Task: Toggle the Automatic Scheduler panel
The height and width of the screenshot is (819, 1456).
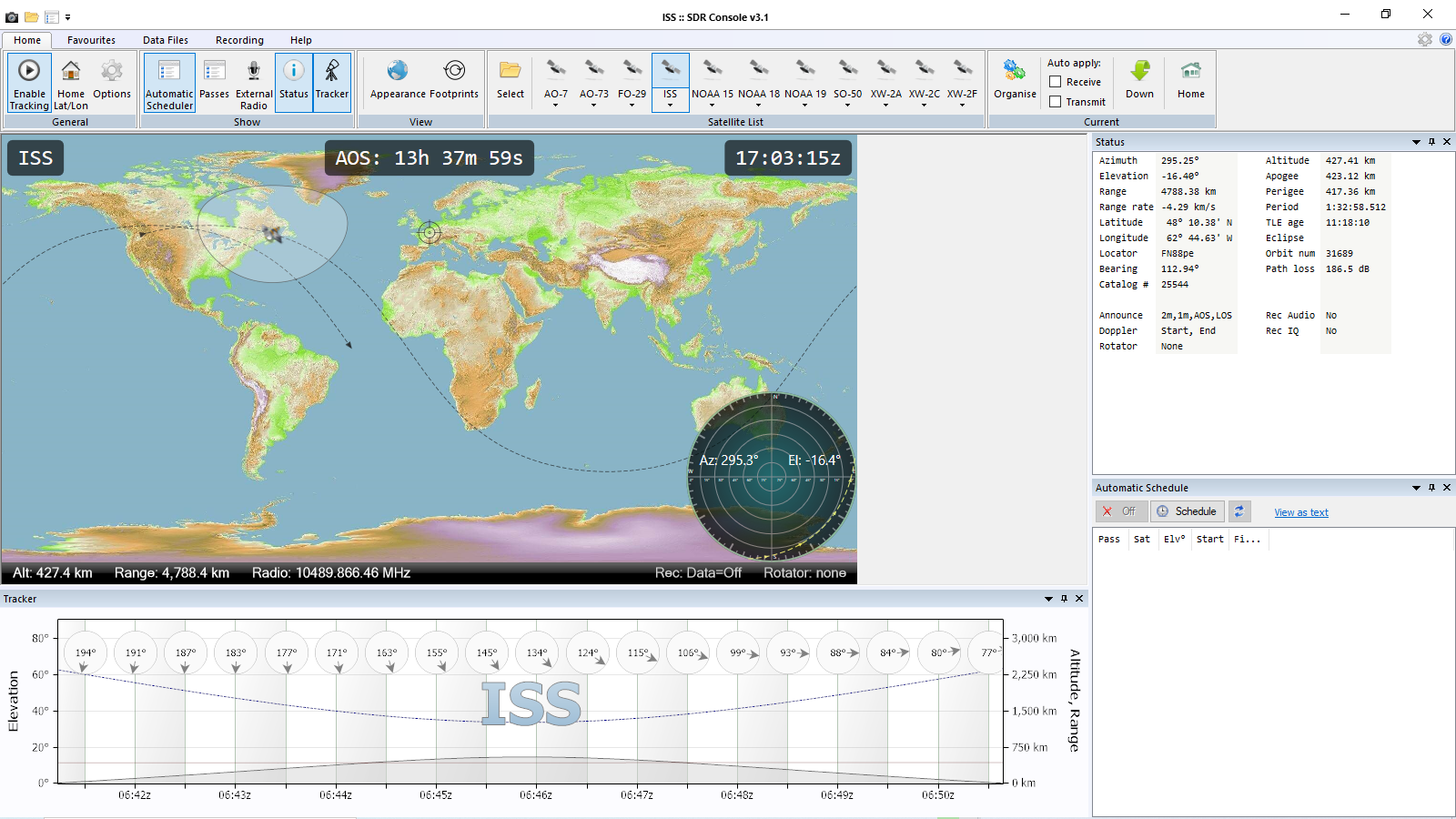Action: pos(169,83)
